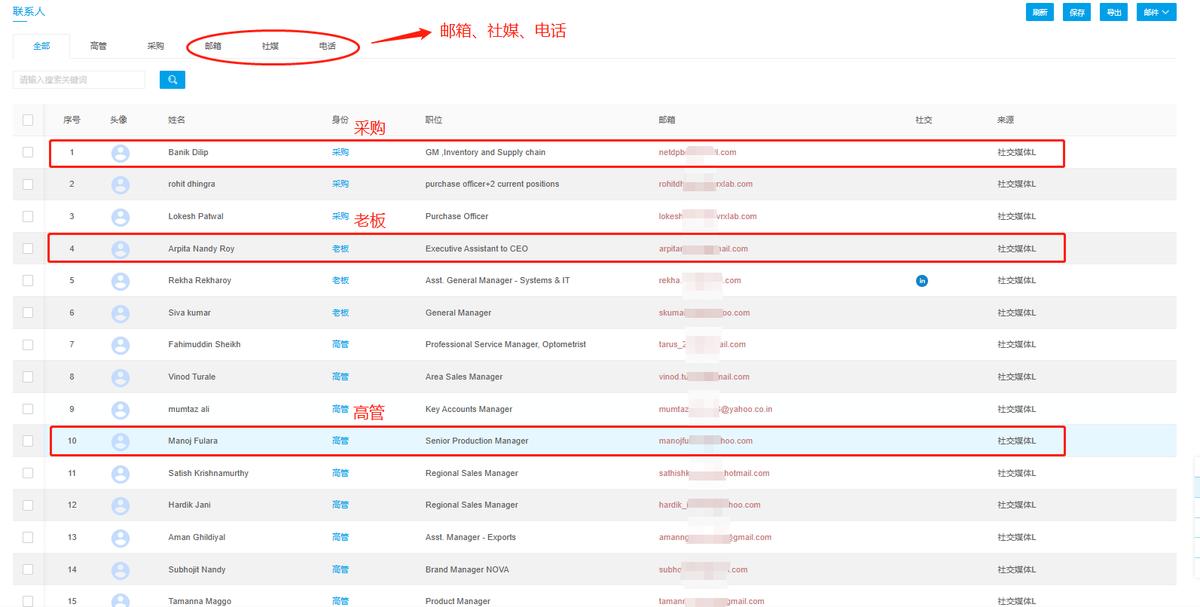Click 采购 identity link for rohit dhingra
The image size is (1200, 607).
pyautogui.click(x=340, y=185)
